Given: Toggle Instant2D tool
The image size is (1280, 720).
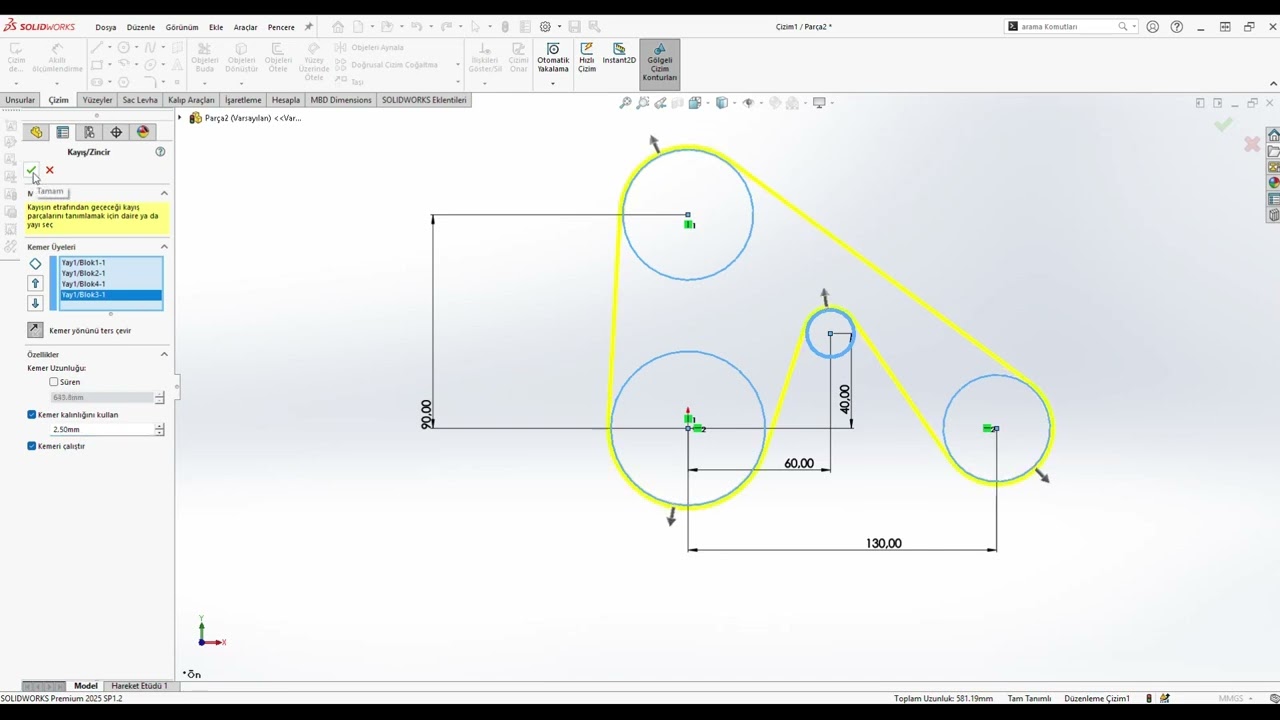Looking at the screenshot, I should 619,54.
